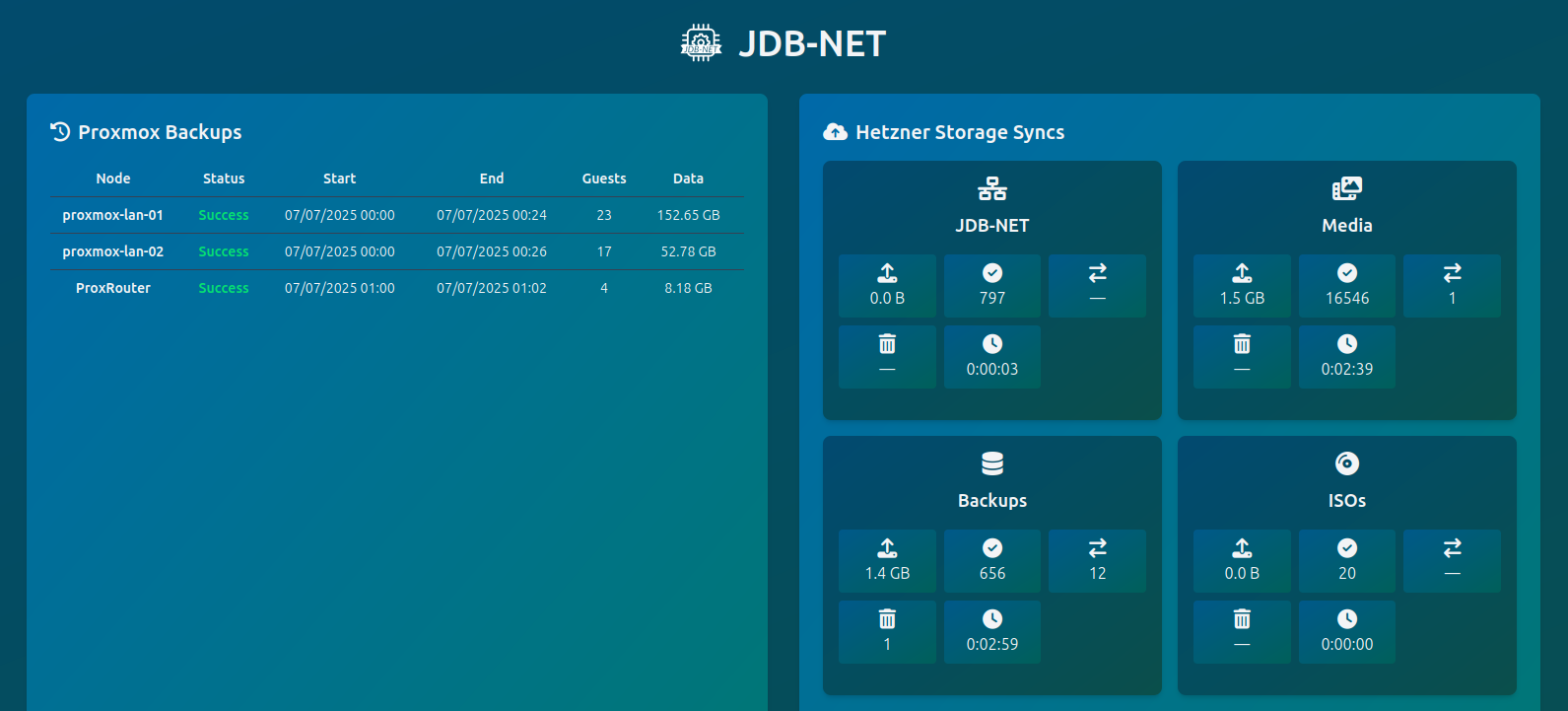This screenshot has width=1568, height=711.
Task: Click the upload icon in Backups card
Action: tap(887, 547)
